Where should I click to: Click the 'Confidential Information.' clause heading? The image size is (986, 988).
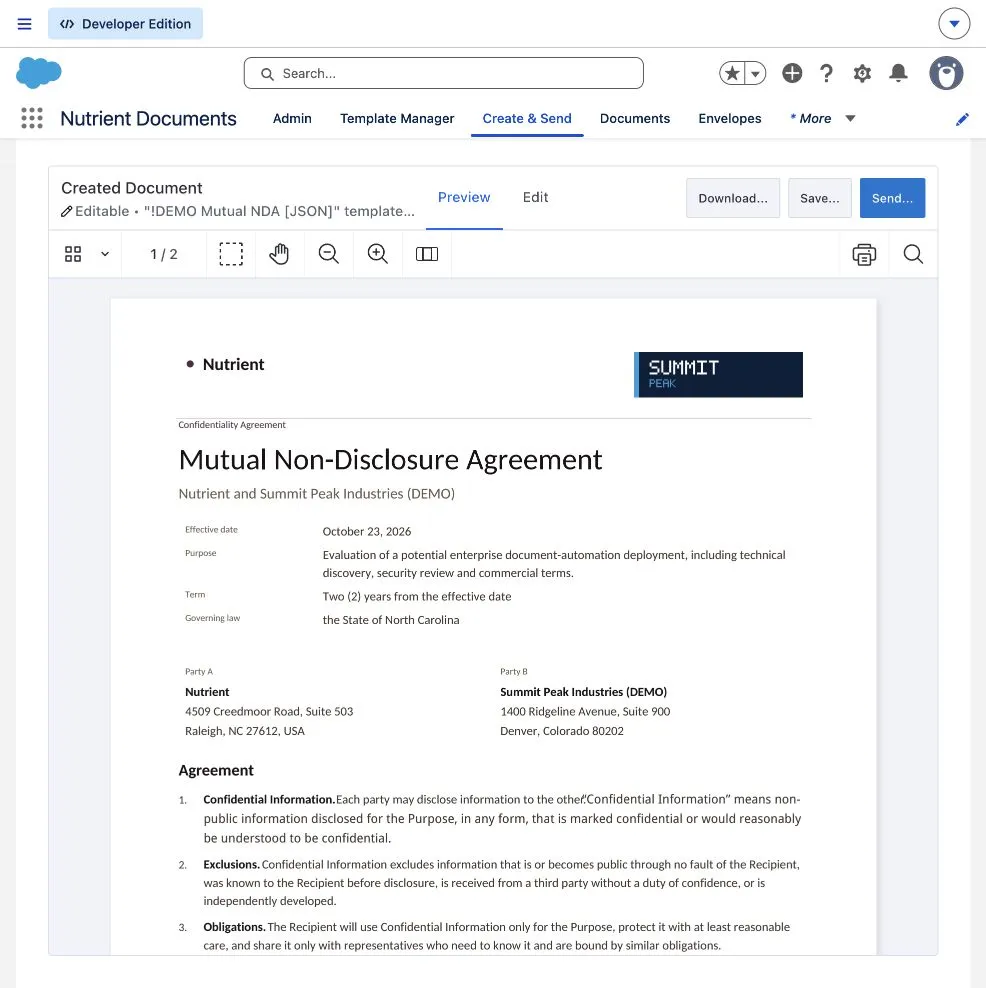[x=269, y=800]
